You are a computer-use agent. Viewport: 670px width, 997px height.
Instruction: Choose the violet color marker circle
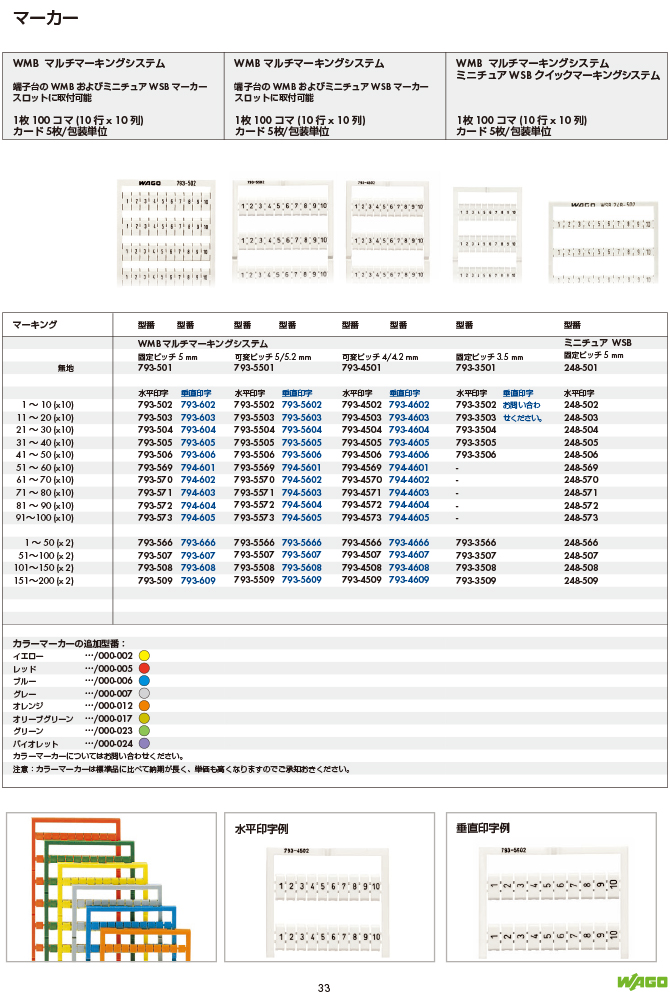(144, 744)
